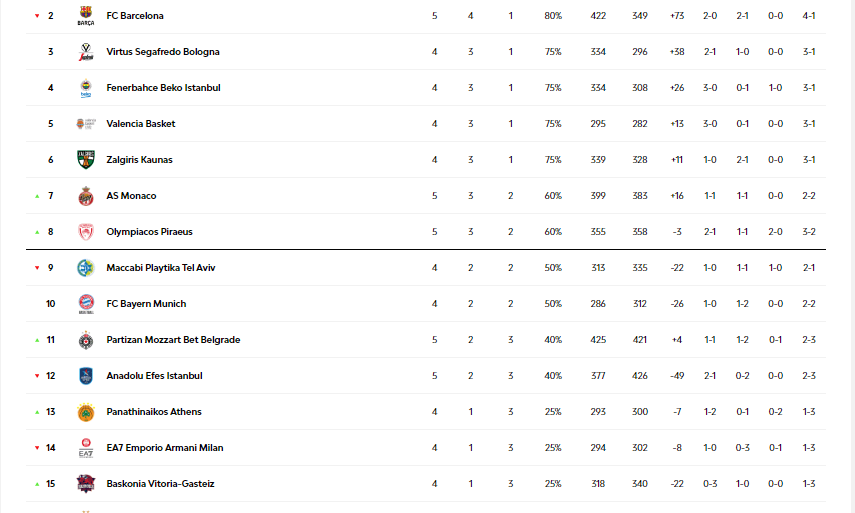
Task: Click Maccabi Playtika Tel Aviv's 50% win percentage
Action: (x=553, y=268)
